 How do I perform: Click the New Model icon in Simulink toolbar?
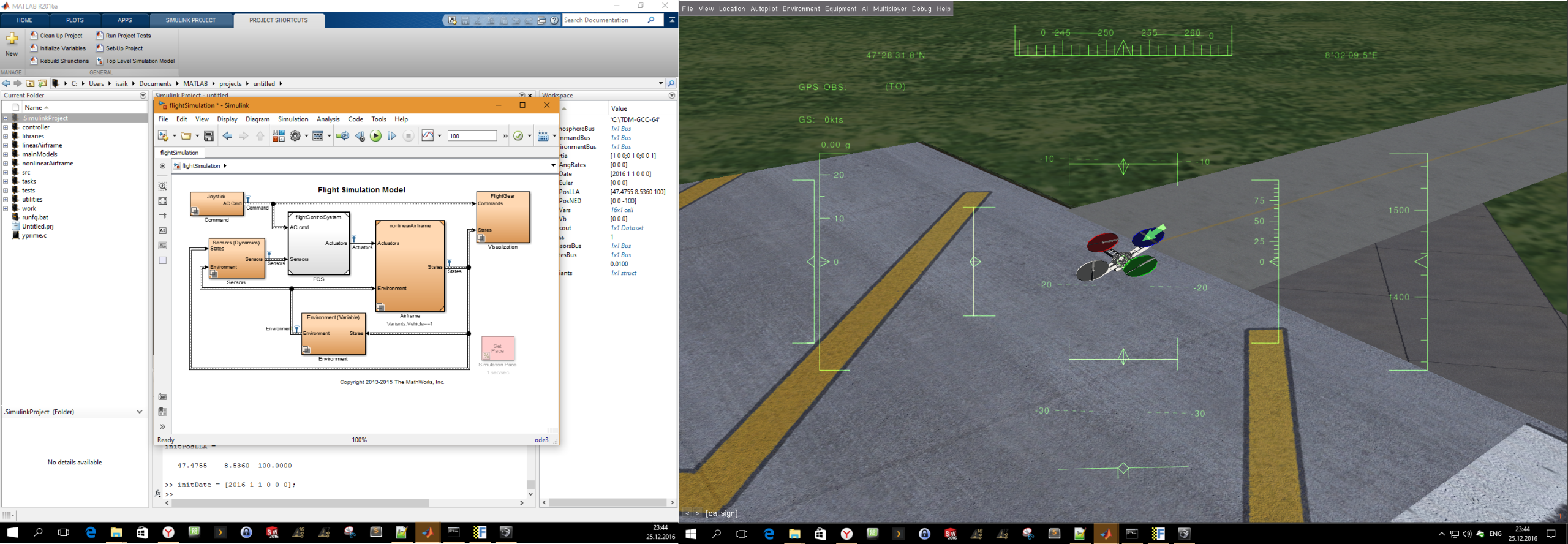[163, 136]
